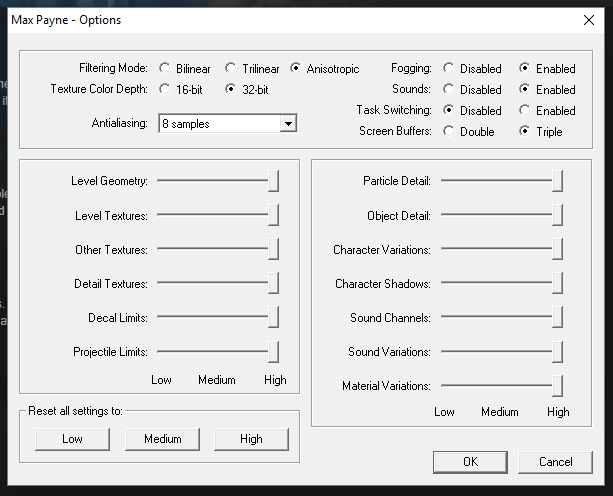Click the Object Detail slider handle

557,215
